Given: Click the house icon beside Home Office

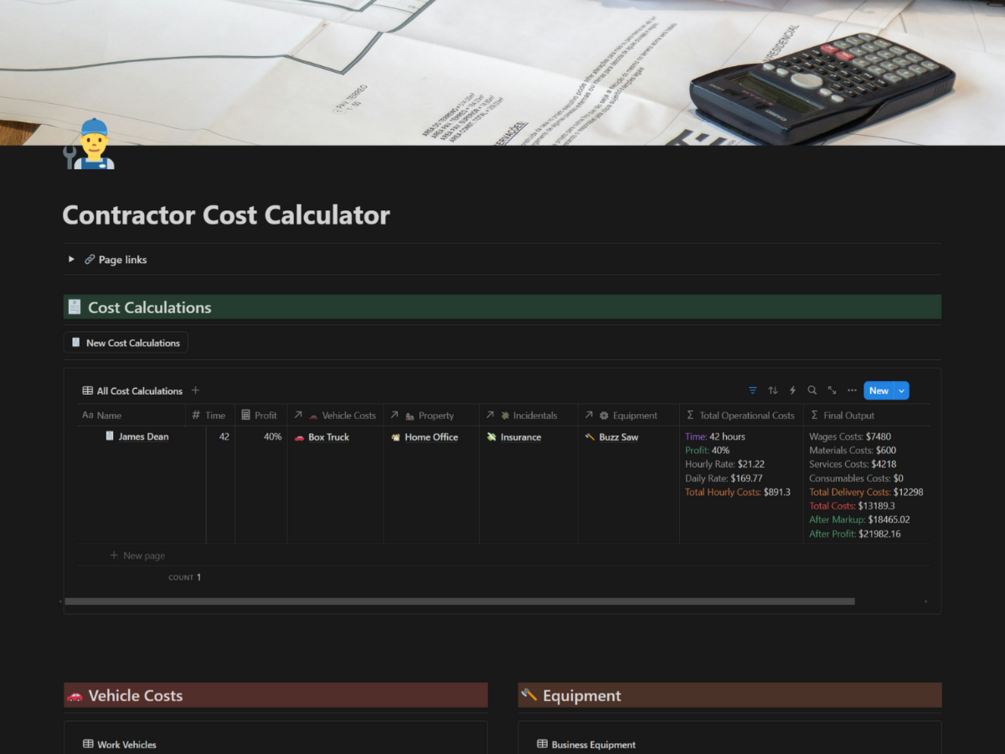Looking at the screenshot, I should tap(395, 437).
